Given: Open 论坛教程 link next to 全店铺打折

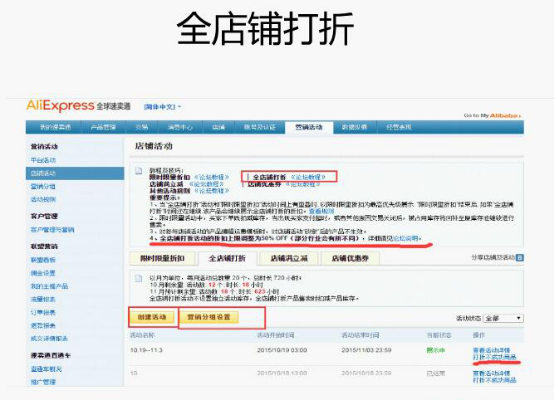Looking at the screenshot, I should pos(308,177).
